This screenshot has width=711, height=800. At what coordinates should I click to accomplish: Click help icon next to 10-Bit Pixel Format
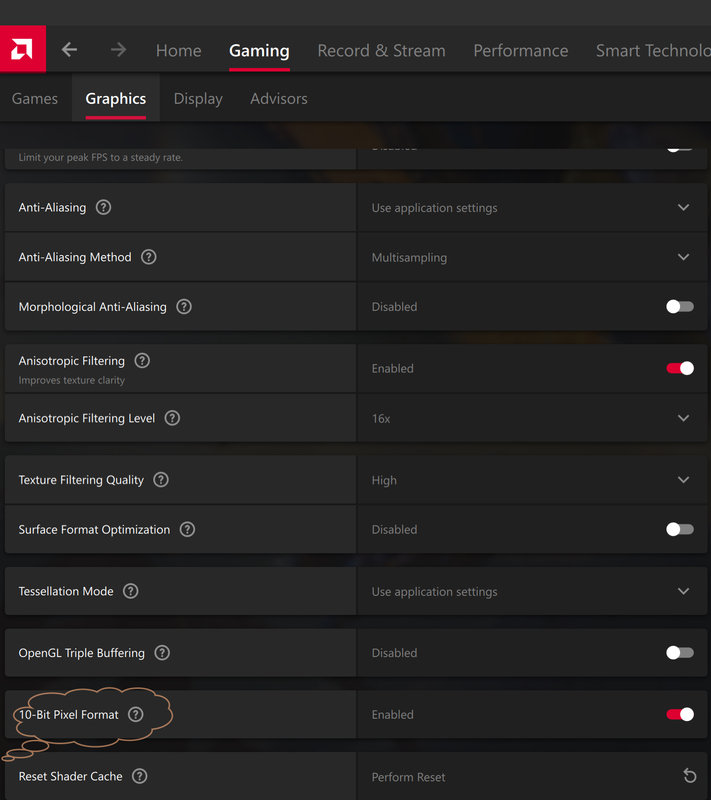135,714
